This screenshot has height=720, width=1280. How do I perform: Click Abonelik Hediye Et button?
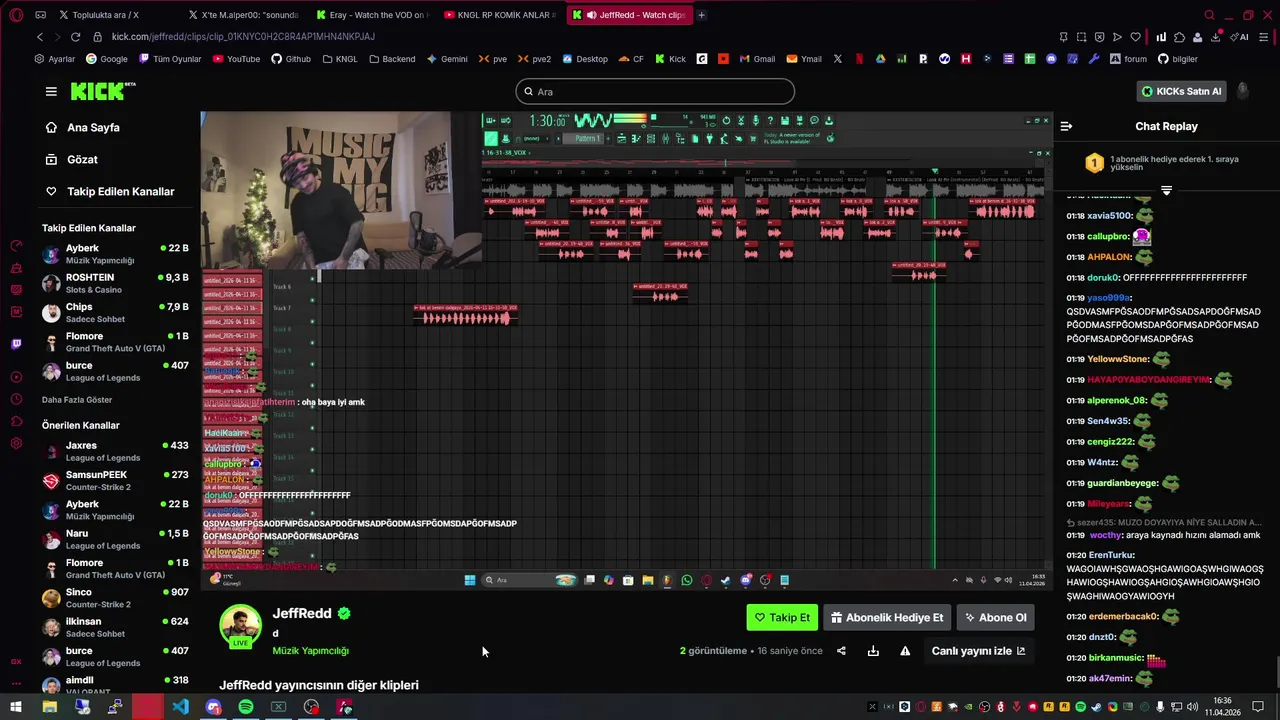tap(887, 617)
